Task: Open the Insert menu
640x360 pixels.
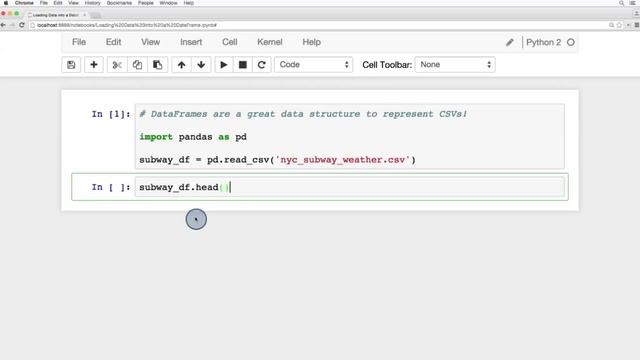Action: 191,42
